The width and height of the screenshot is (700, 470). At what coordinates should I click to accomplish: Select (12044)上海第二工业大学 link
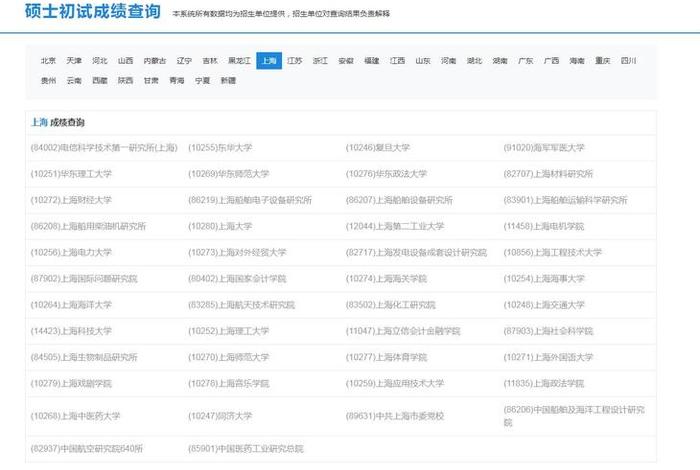pyautogui.click(x=395, y=226)
